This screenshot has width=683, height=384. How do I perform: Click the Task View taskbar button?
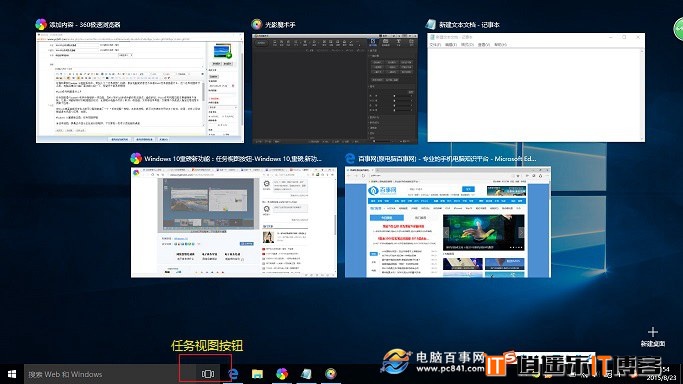pos(208,374)
